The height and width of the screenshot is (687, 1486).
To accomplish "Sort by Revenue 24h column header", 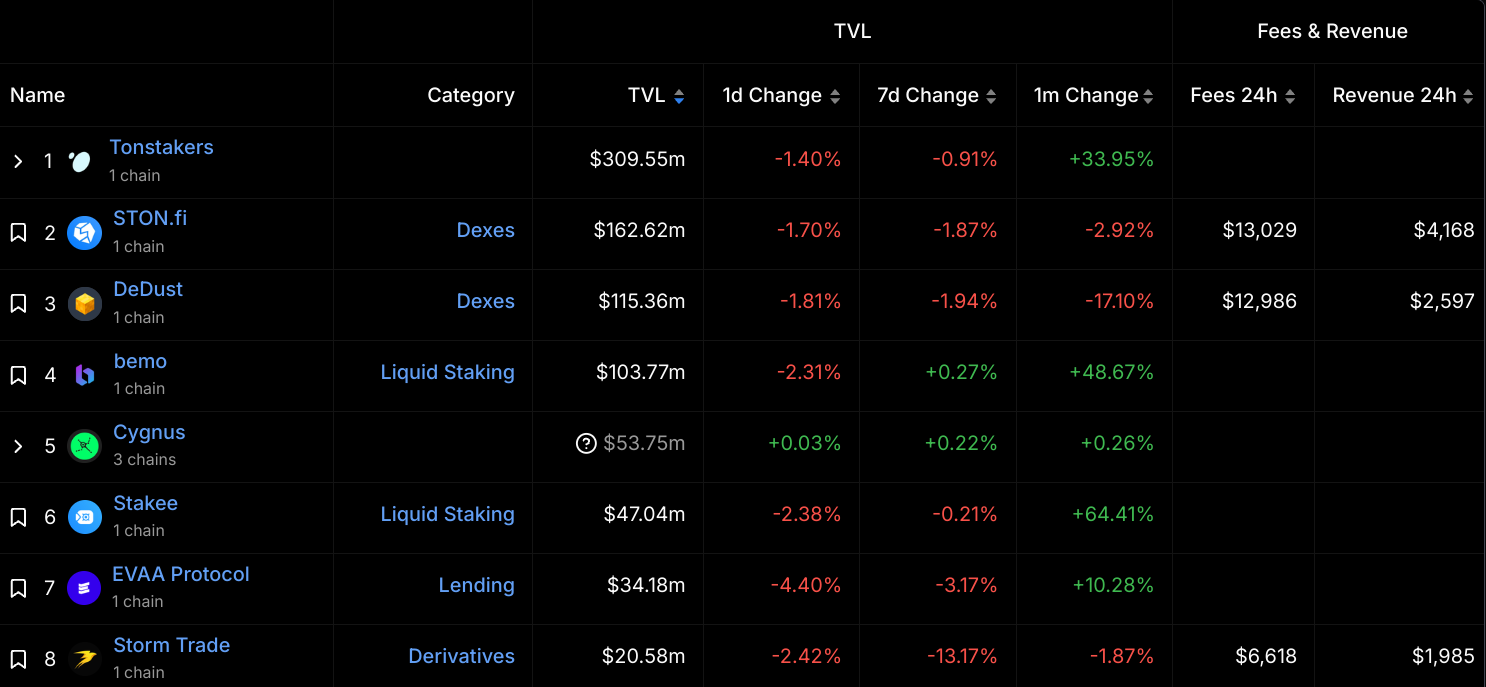I will tap(1402, 96).
